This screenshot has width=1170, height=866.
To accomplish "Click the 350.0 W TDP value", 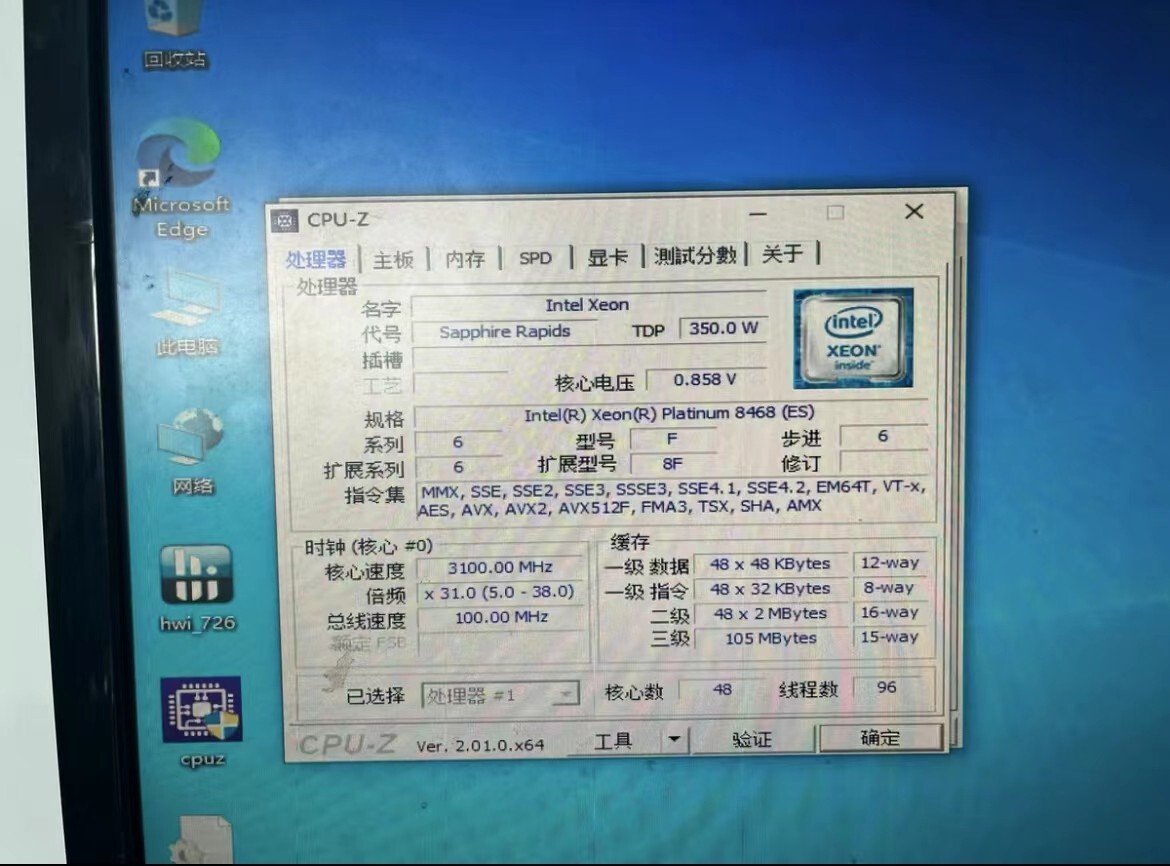I will (x=723, y=328).
